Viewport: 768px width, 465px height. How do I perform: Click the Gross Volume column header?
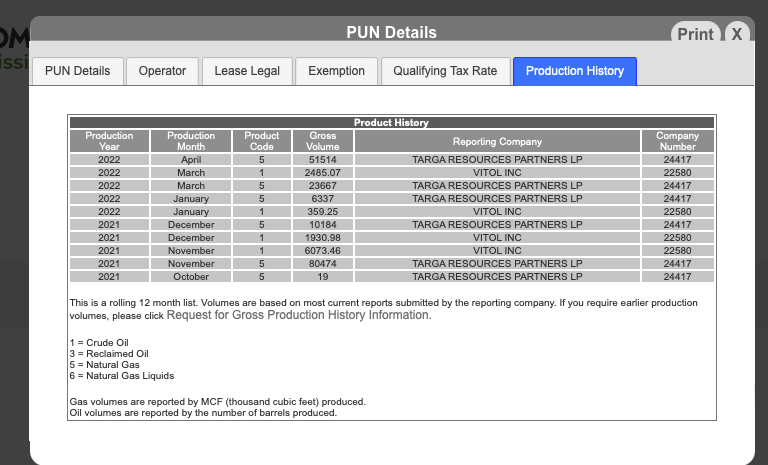tap(323, 141)
